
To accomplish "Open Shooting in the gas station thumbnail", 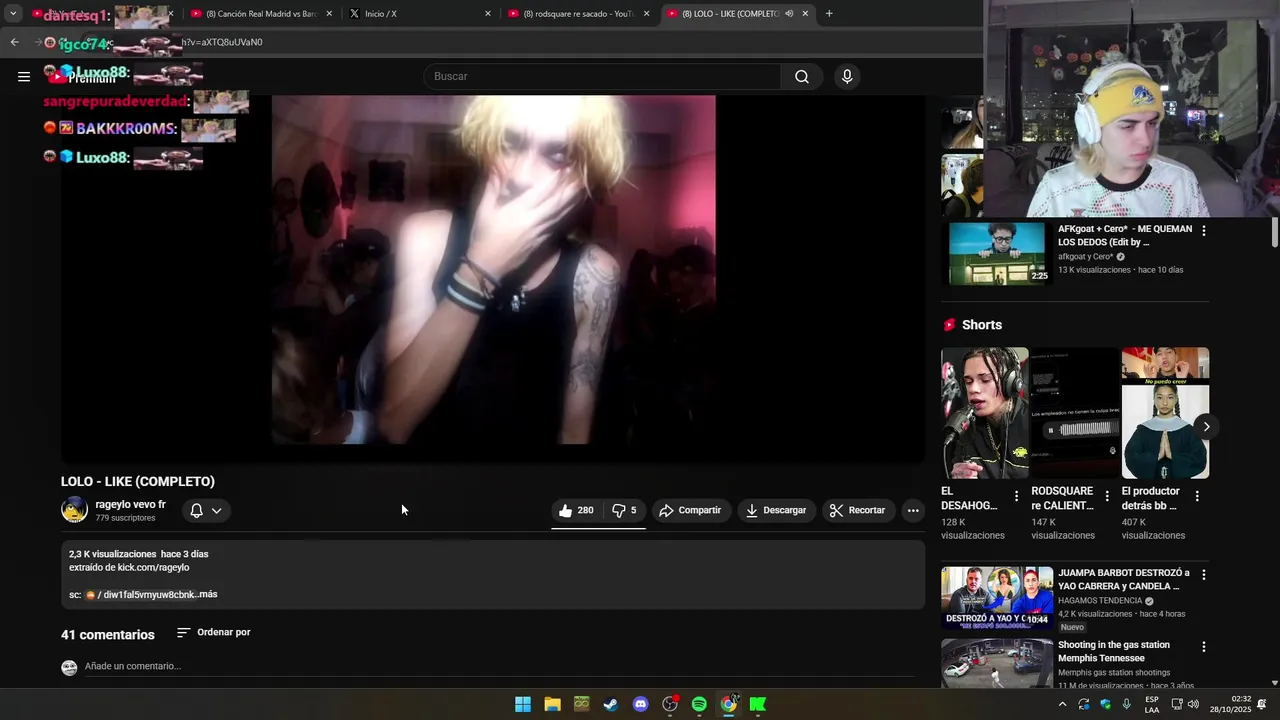I will pos(997,663).
